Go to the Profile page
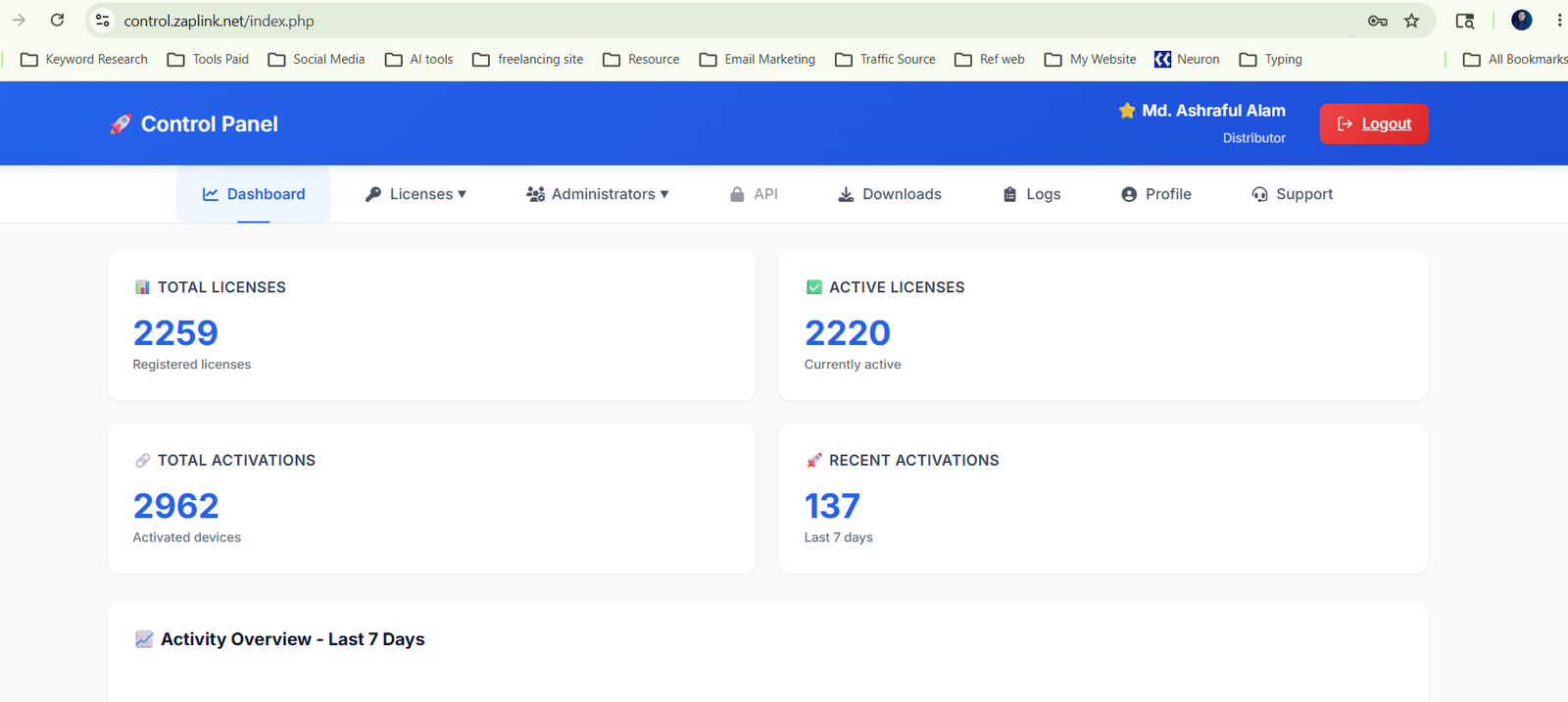This screenshot has height=702, width=1568. [1156, 194]
